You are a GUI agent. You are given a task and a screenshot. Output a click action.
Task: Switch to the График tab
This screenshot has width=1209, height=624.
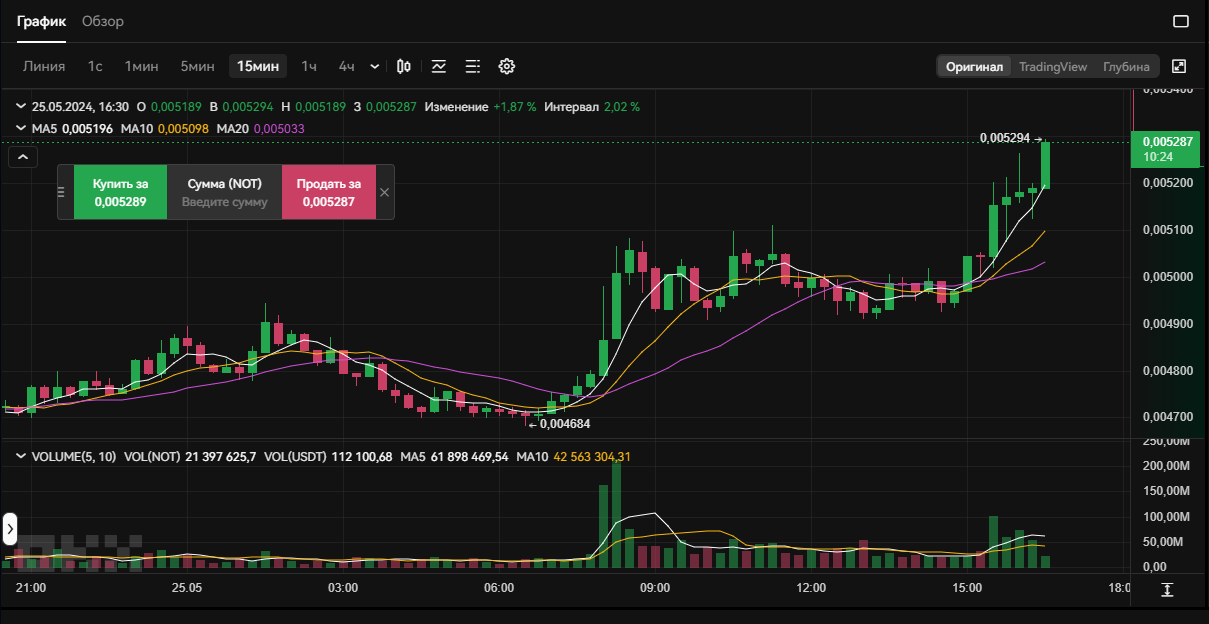point(41,21)
